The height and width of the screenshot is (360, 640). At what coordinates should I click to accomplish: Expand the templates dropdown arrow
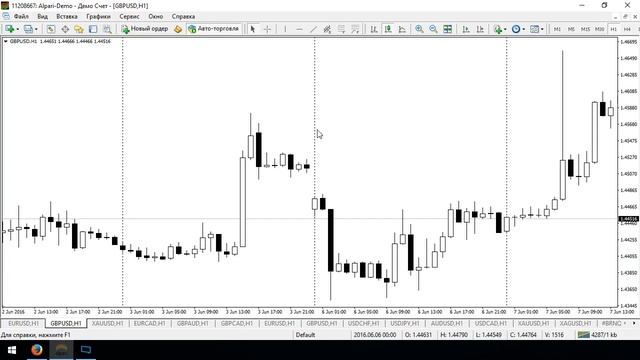tap(542, 29)
